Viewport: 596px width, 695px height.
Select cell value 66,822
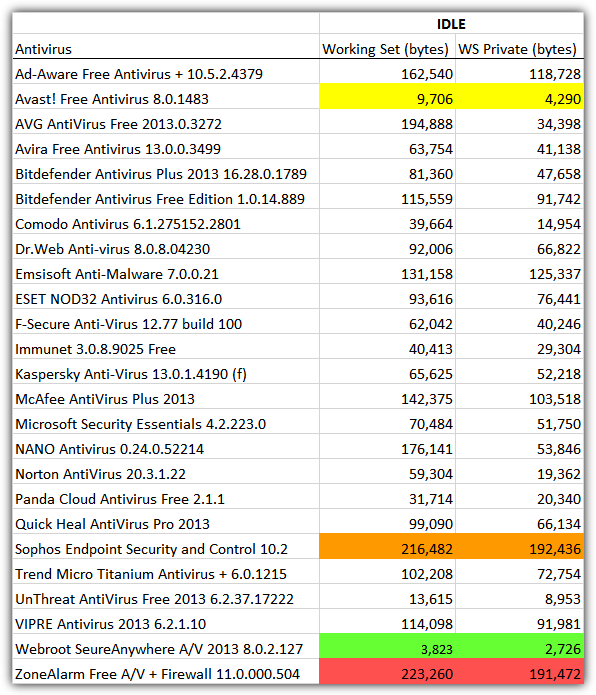[559, 250]
